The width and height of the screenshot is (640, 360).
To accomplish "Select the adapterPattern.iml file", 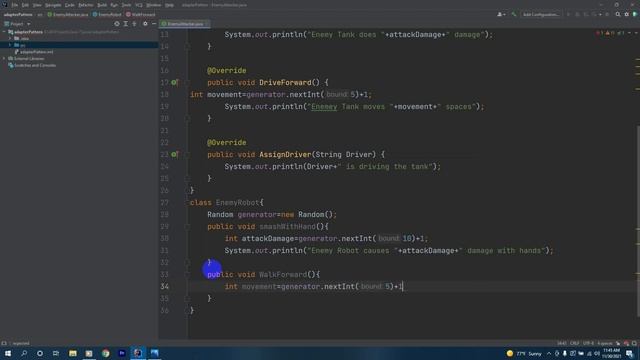I will coord(34,52).
